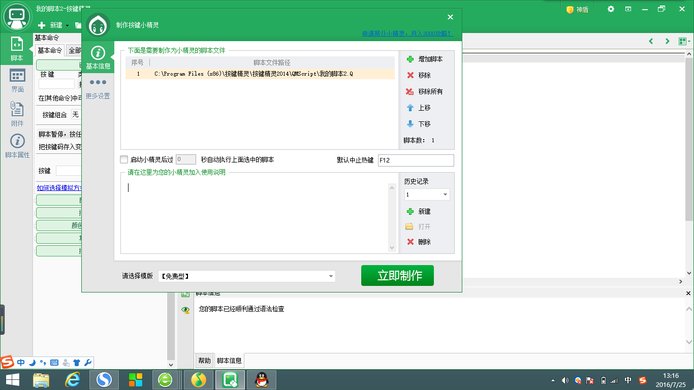Click the 神盾 shield icon in the title bar
The width and height of the screenshot is (694, 390).
(570, 9)
